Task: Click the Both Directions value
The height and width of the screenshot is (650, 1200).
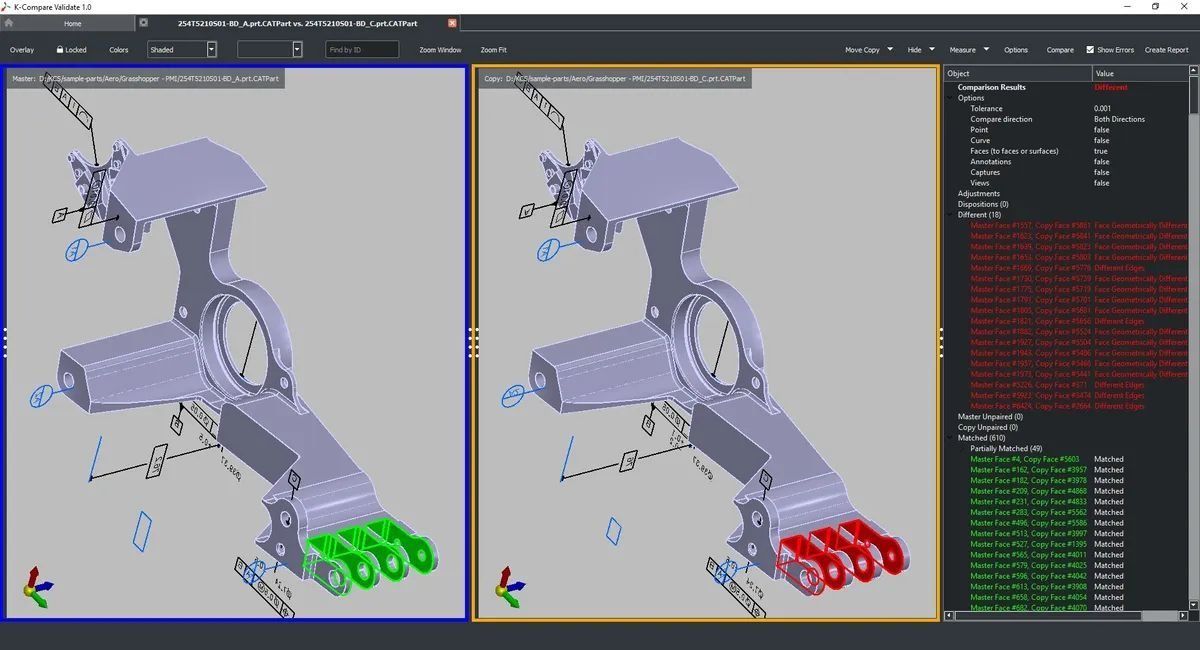Action: coord(1119,119)
